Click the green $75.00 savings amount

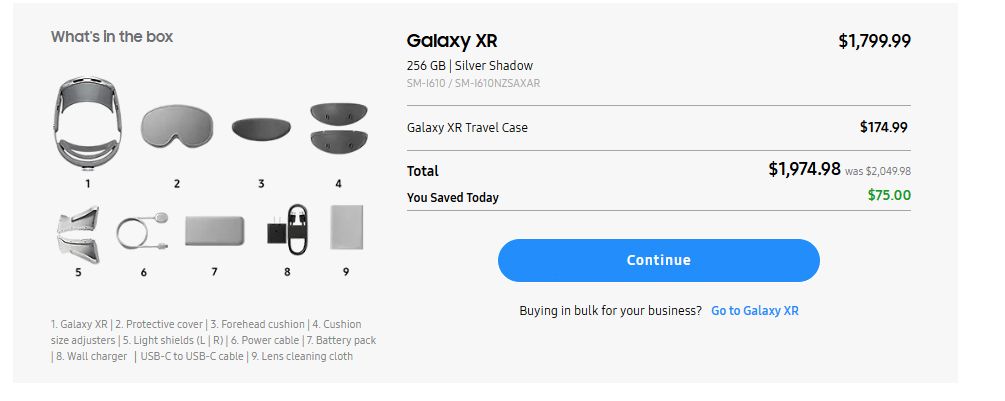(889, 195)
